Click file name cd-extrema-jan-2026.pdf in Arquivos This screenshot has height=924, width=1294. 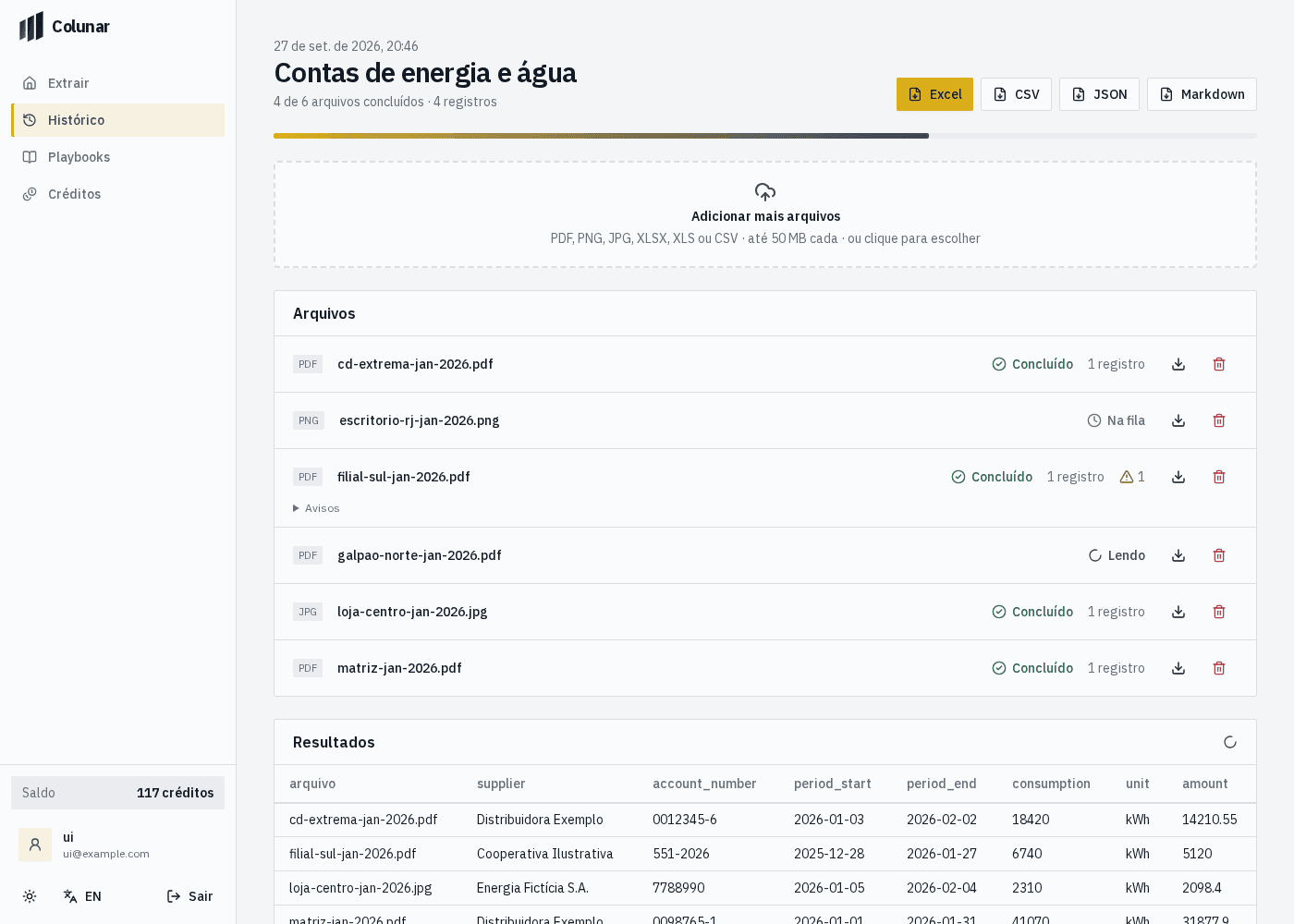pos(415,364)
